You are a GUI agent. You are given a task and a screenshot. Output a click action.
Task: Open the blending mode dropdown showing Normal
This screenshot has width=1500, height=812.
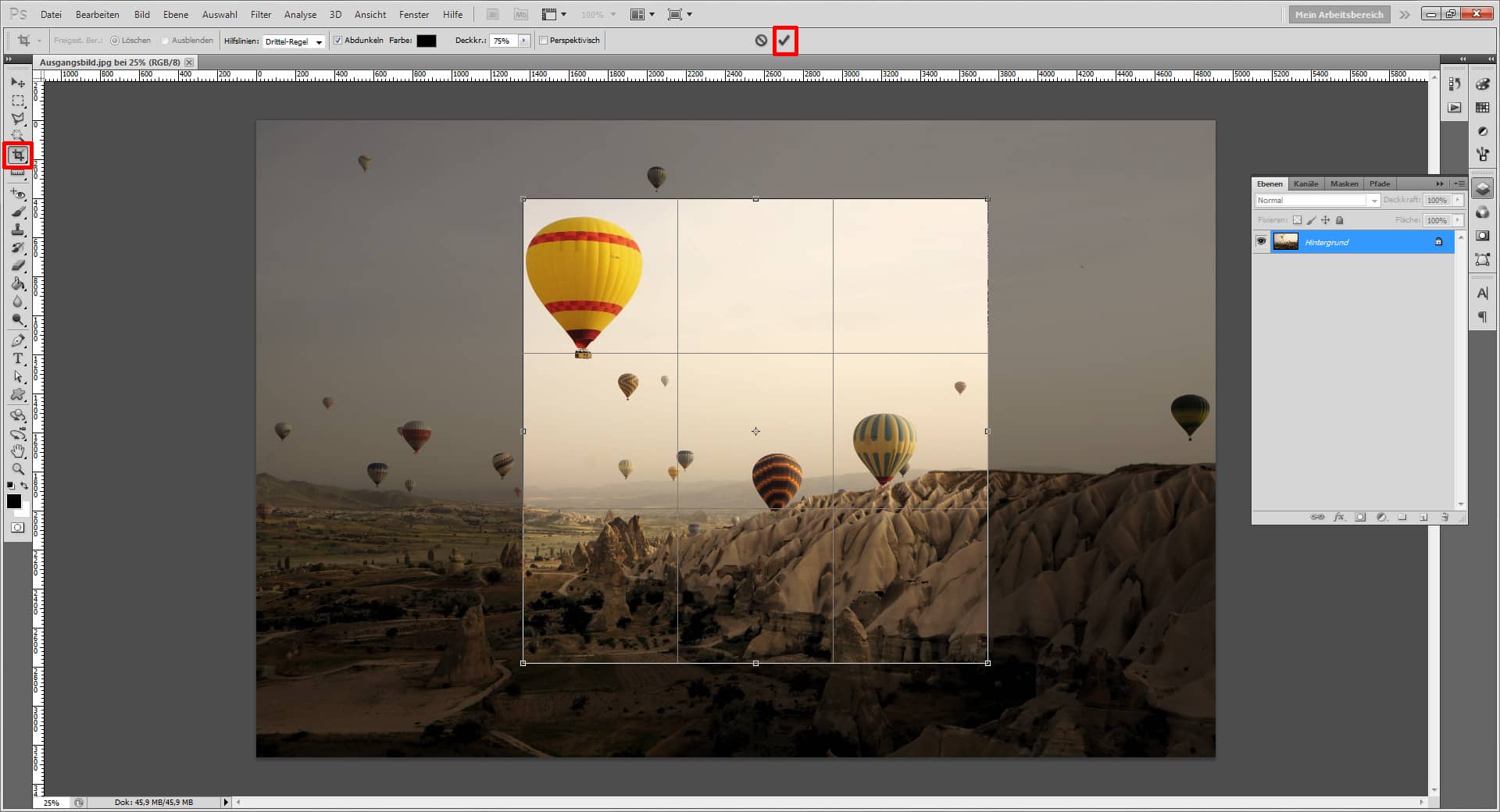point(1374,200)
